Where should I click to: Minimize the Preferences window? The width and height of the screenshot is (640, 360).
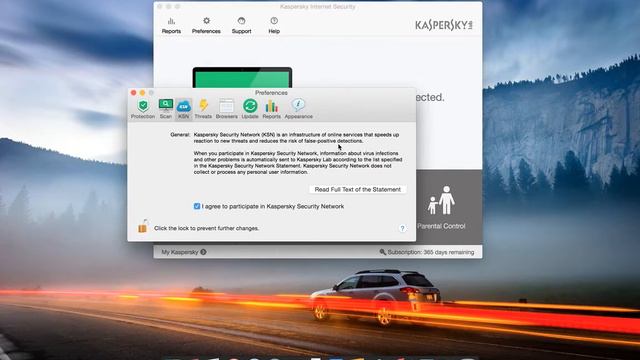coord(142,93)
